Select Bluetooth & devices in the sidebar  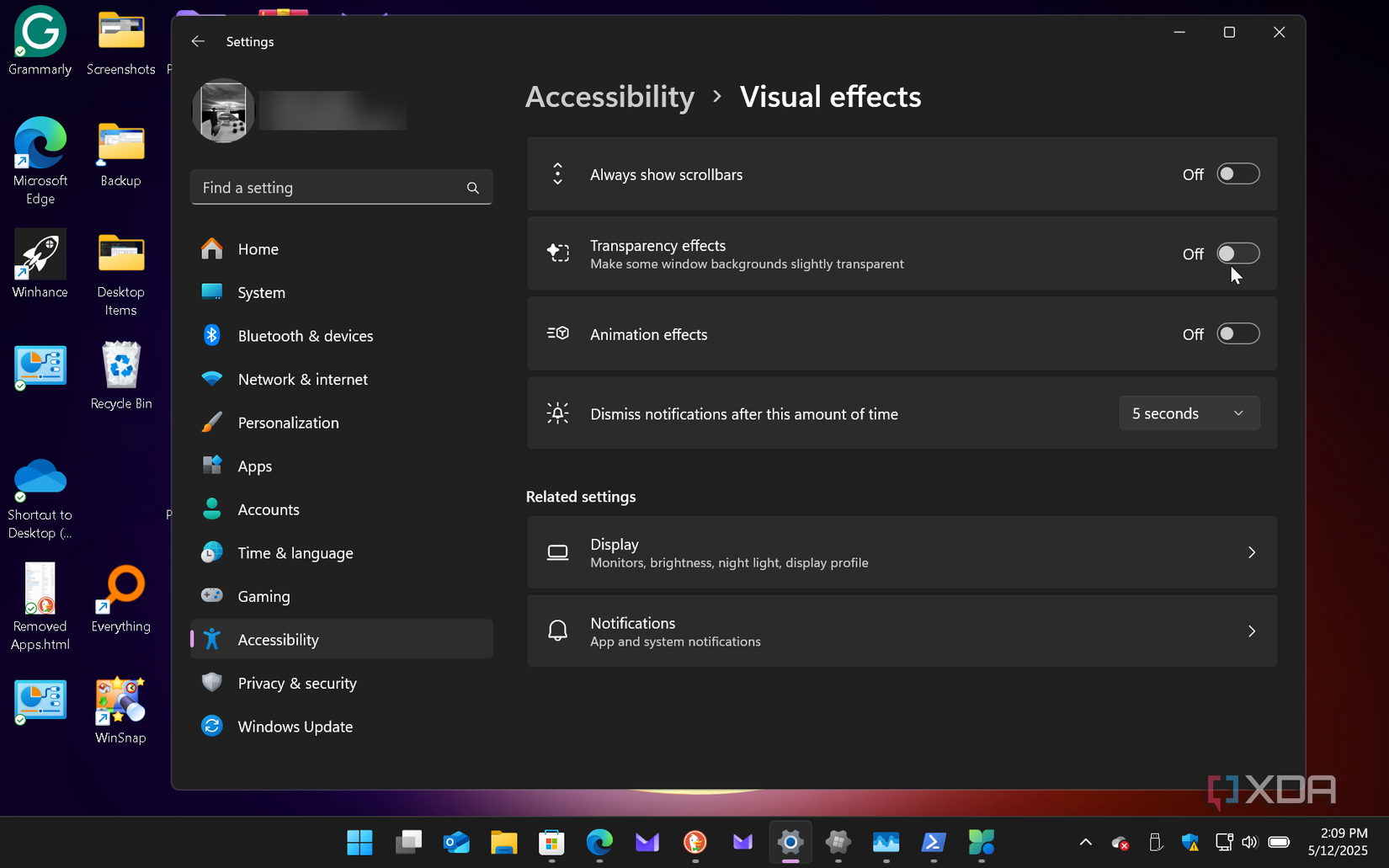coord(306,335)
